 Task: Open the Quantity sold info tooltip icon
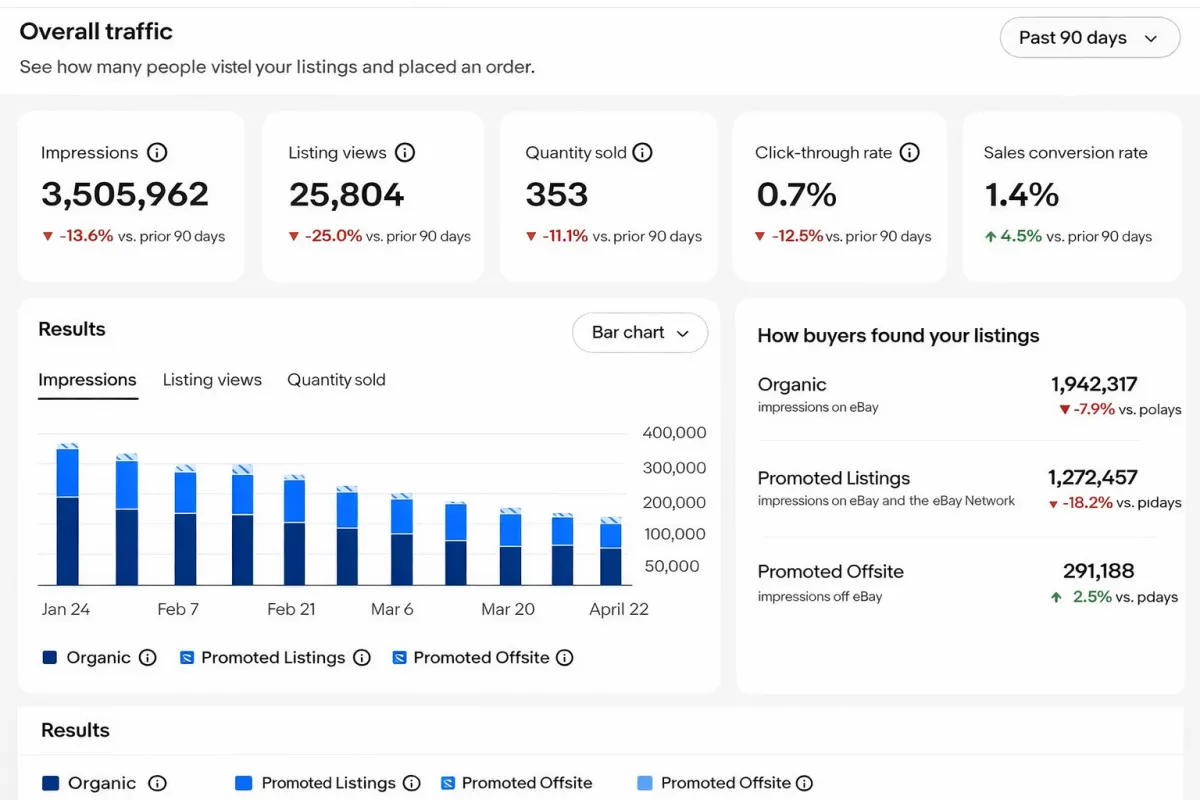click(643, 153)
